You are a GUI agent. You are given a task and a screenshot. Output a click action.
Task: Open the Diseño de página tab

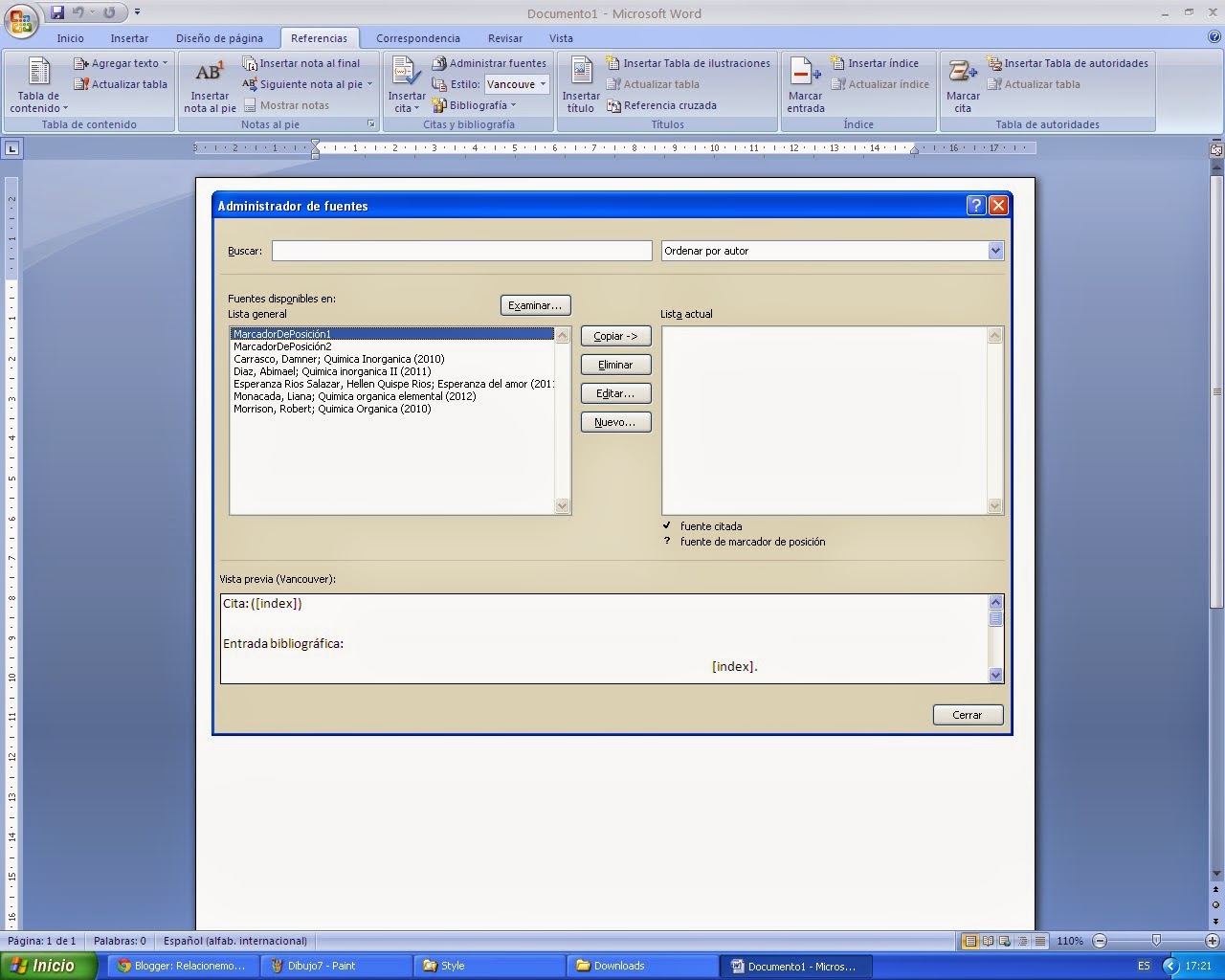[x=219, y=38]
